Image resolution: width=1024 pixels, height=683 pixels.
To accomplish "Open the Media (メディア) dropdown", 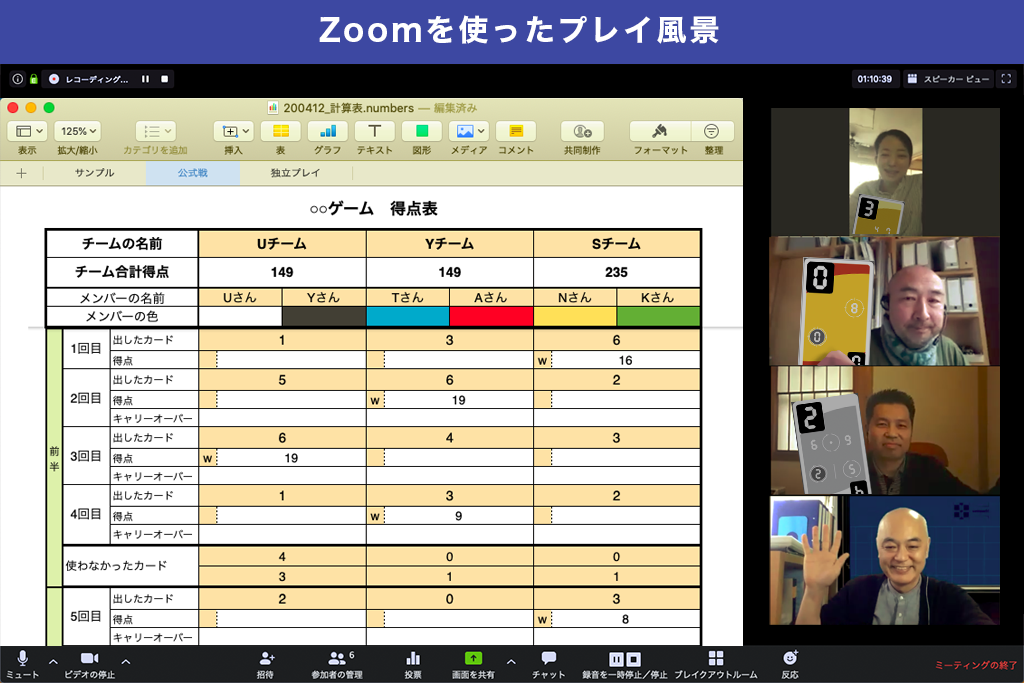I will [x=467, y=131].
